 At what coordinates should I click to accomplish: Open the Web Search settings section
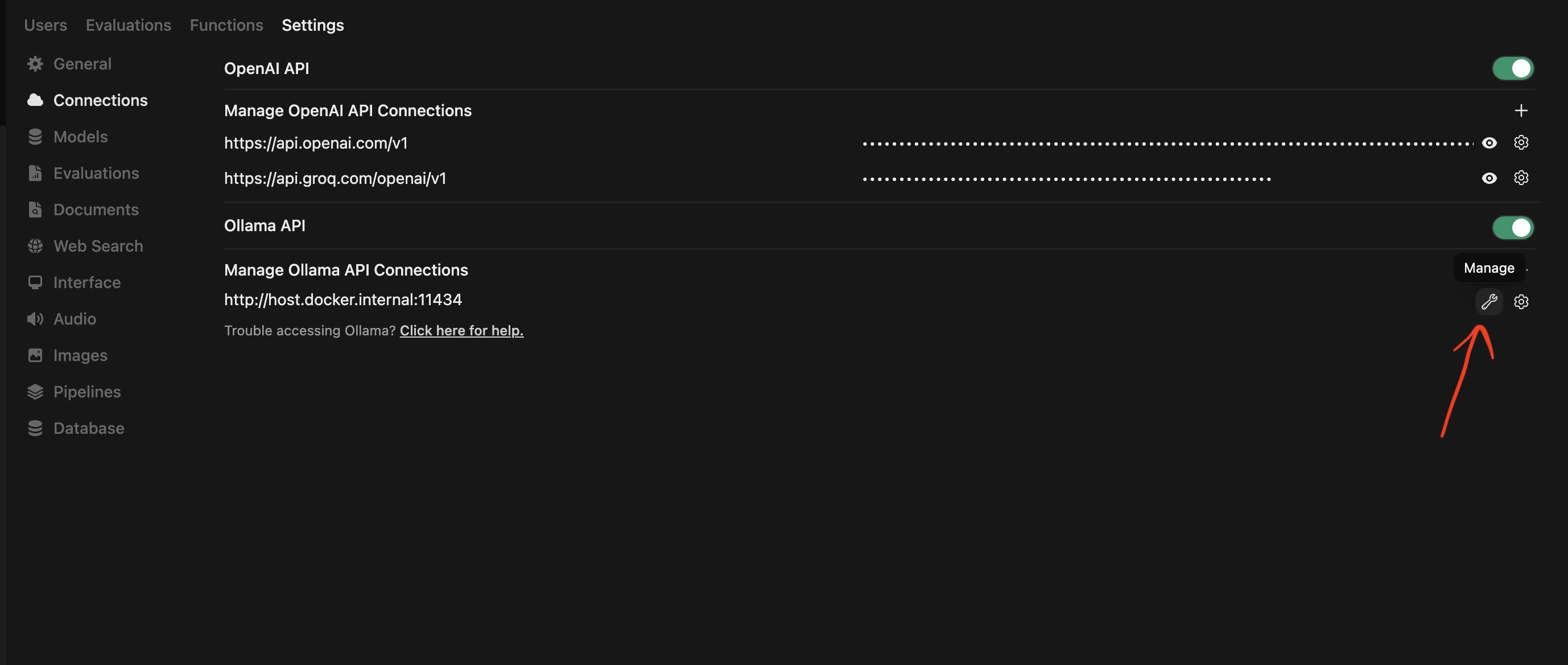97,246
